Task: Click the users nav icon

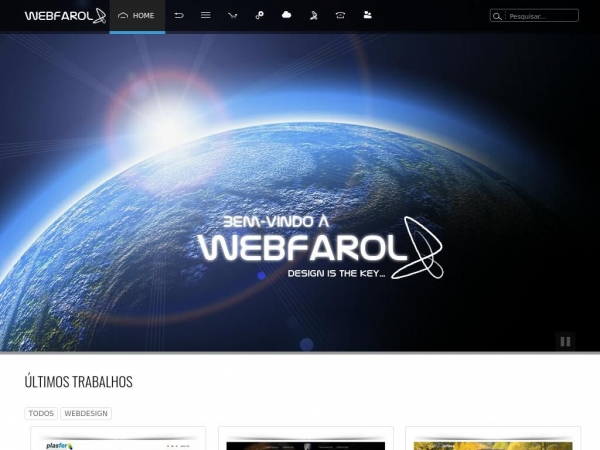Action: click(x=367, y=15)
